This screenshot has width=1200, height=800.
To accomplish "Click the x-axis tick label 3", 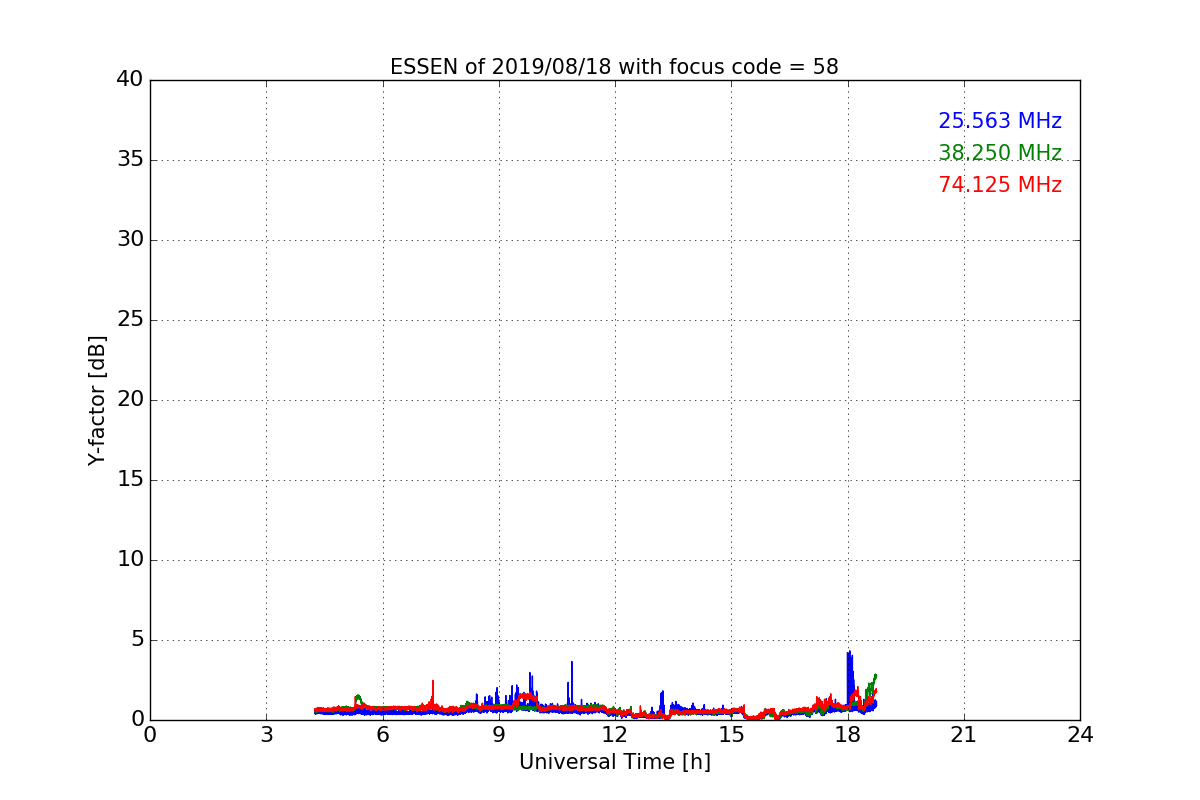I will [266, 735].
